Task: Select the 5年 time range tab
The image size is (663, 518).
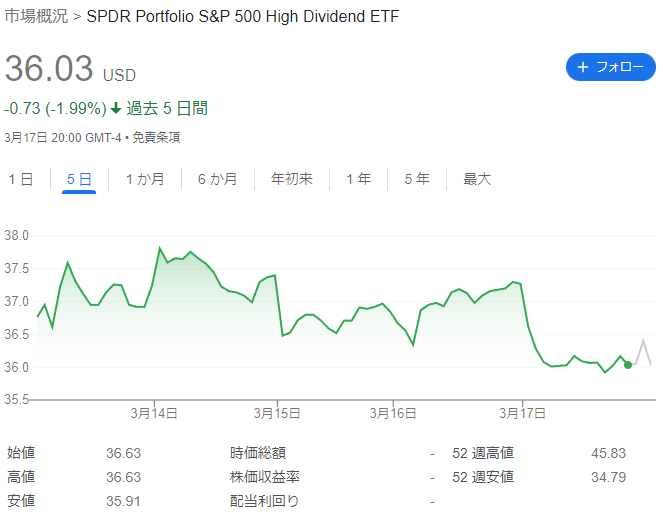Action: (417, 179)
